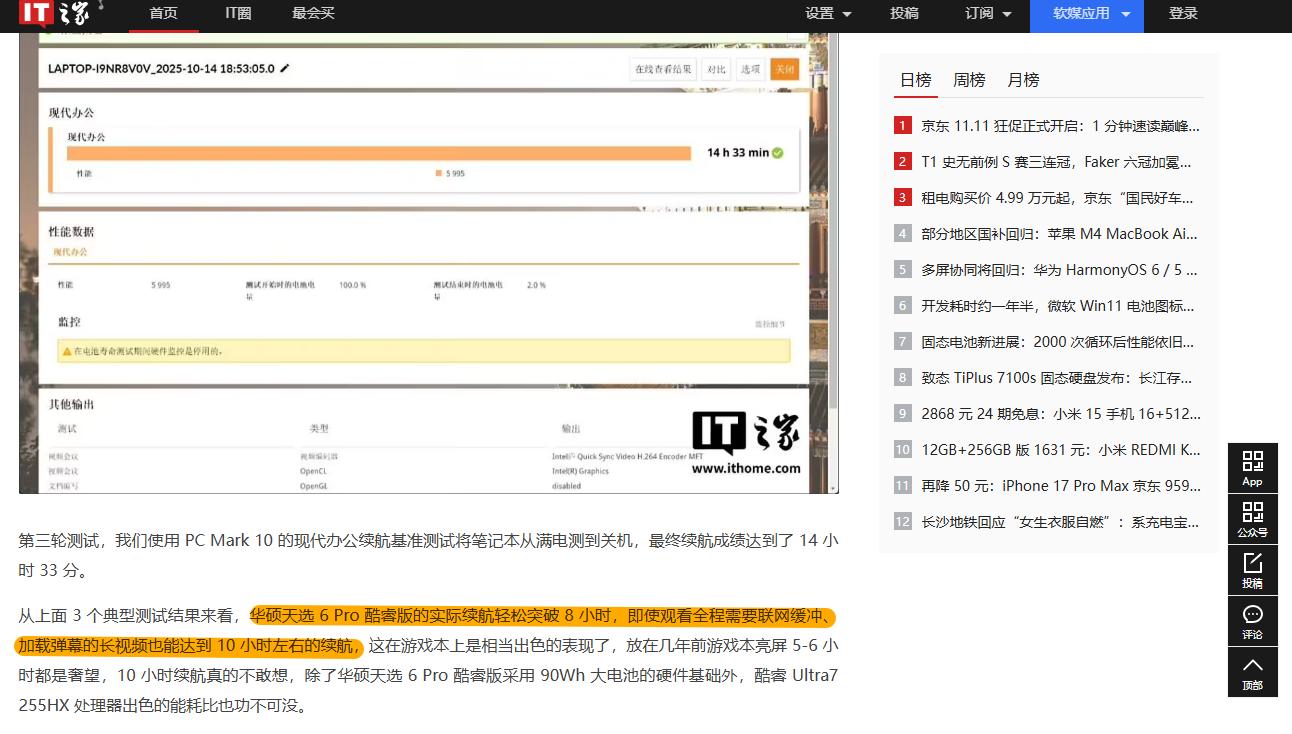This screenshot has width=1292, height=734.
Task: Switch to the 月榜 ranking tab
Action: (x=1023, y=80)
